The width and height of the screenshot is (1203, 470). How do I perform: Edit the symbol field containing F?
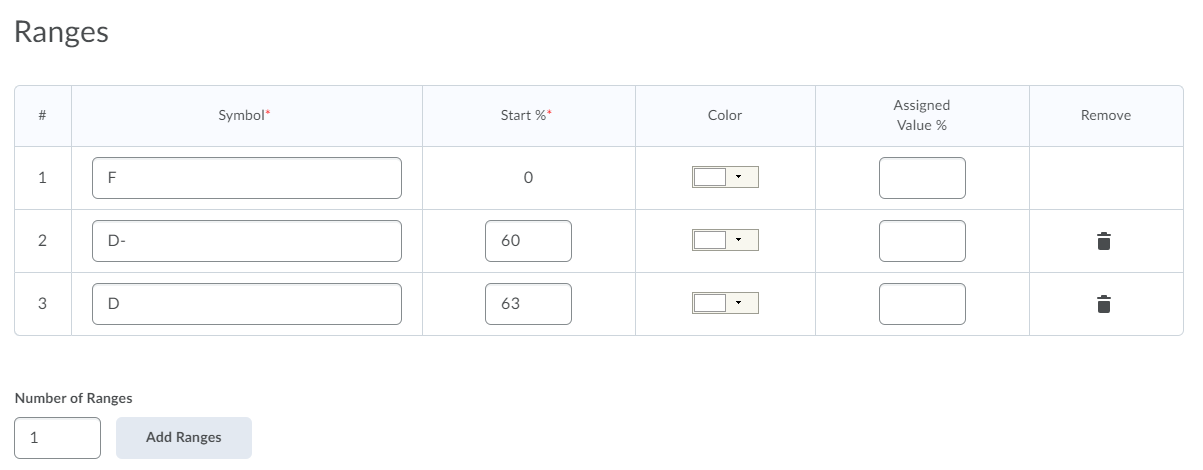[x=246, y=178]
